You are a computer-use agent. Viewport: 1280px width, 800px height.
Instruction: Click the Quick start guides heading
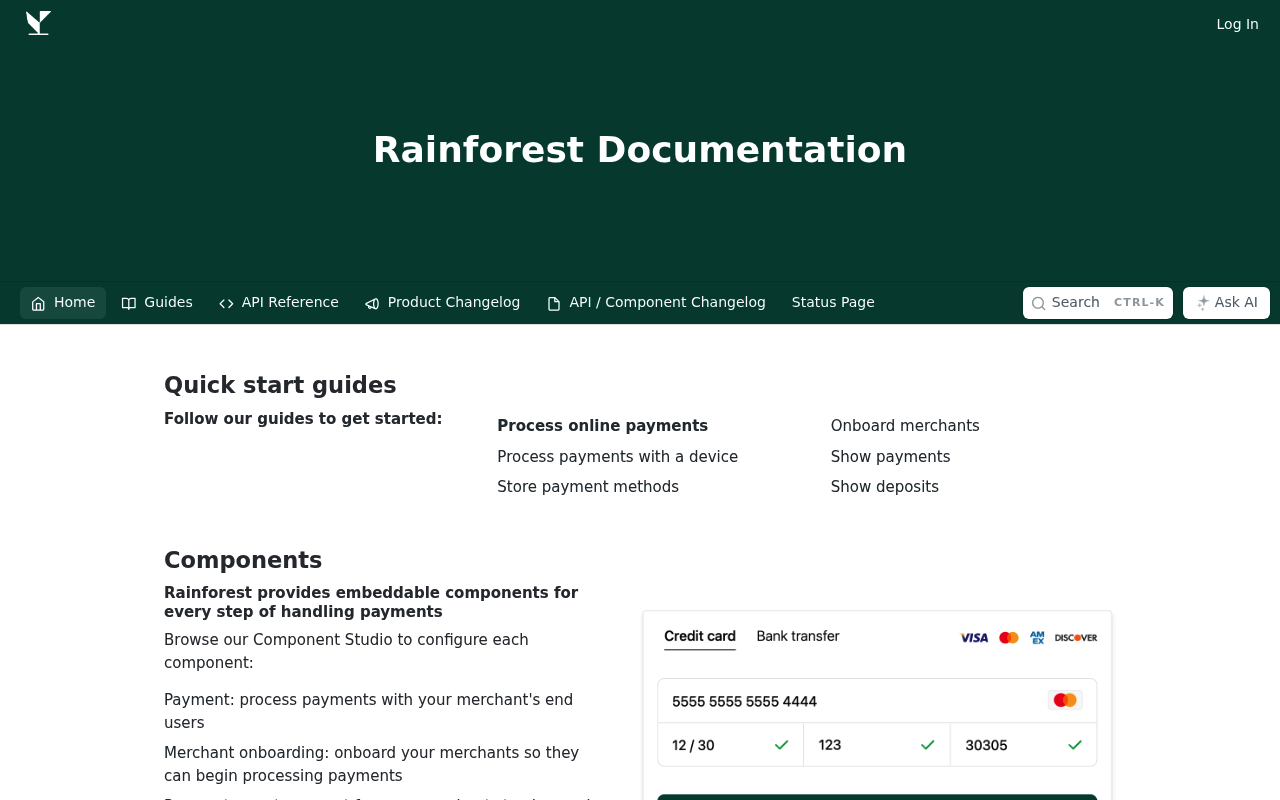point(280,385)
